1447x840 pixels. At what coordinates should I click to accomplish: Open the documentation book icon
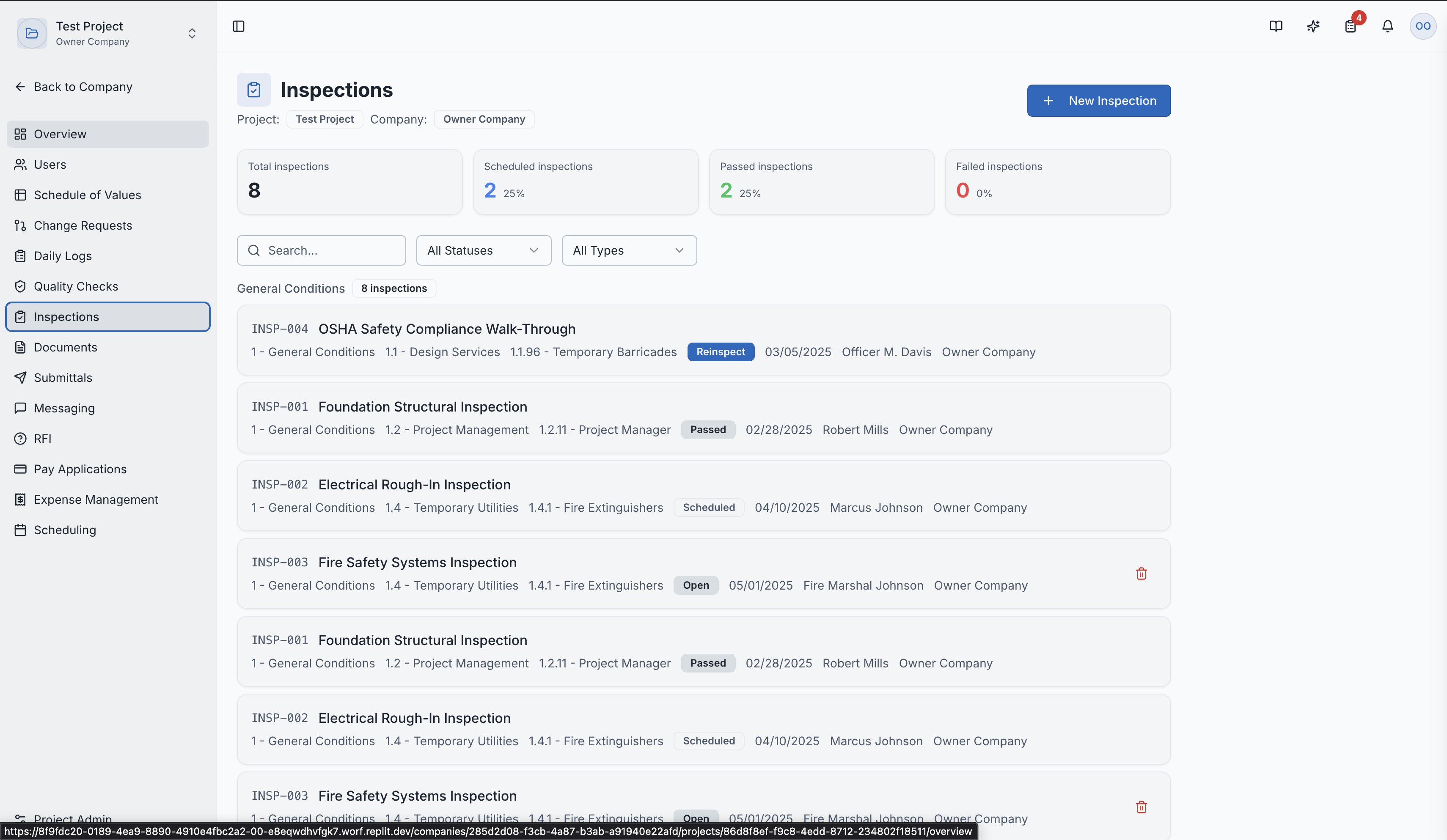(x=1275, y=26)
